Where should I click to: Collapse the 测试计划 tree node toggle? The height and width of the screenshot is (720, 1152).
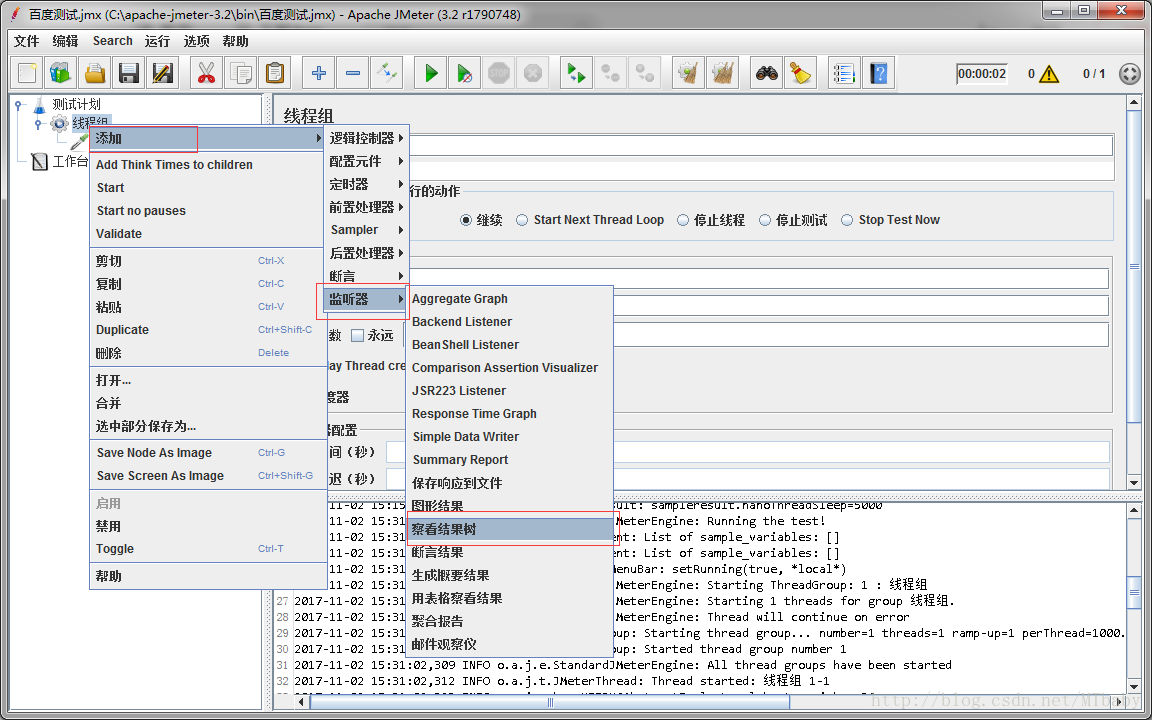point(18,105)
